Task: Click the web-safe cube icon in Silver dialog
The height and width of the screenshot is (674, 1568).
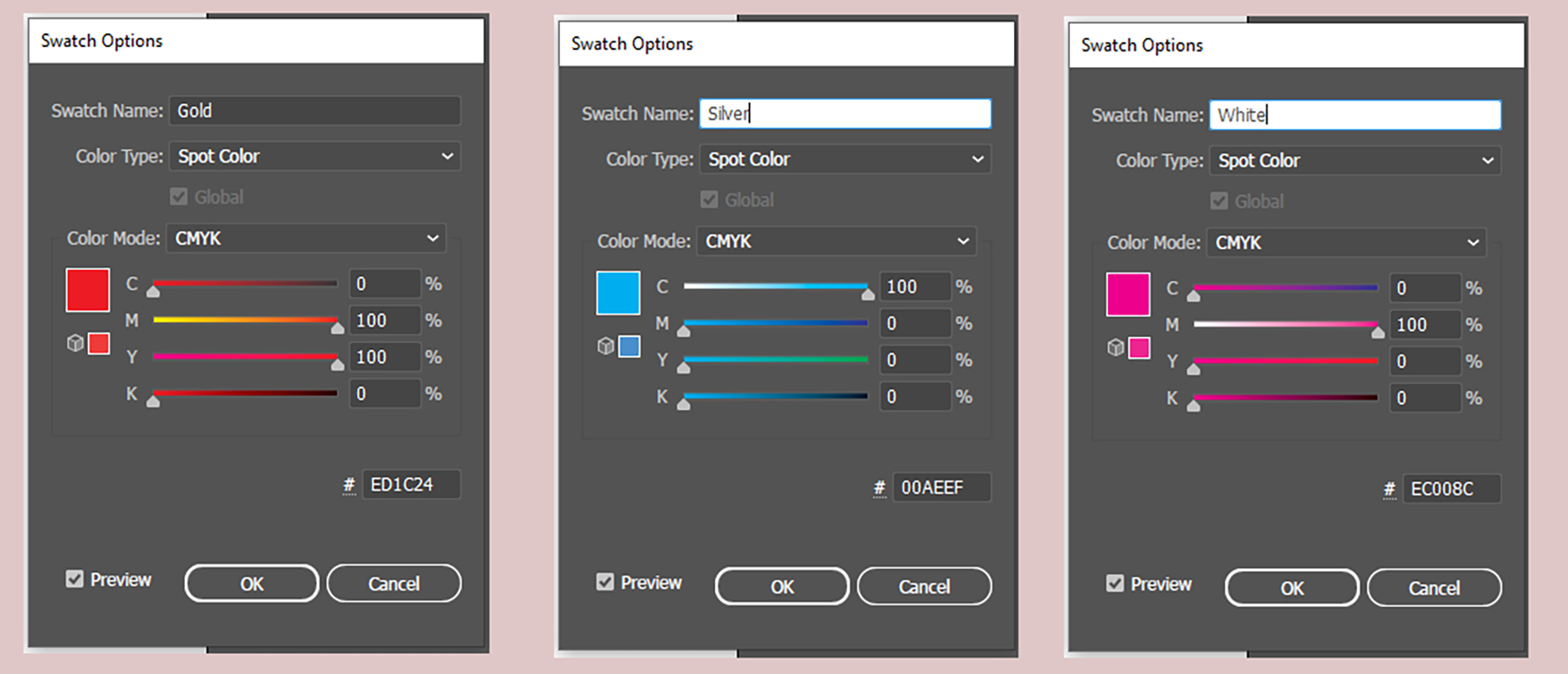Action: click(605, 347)
